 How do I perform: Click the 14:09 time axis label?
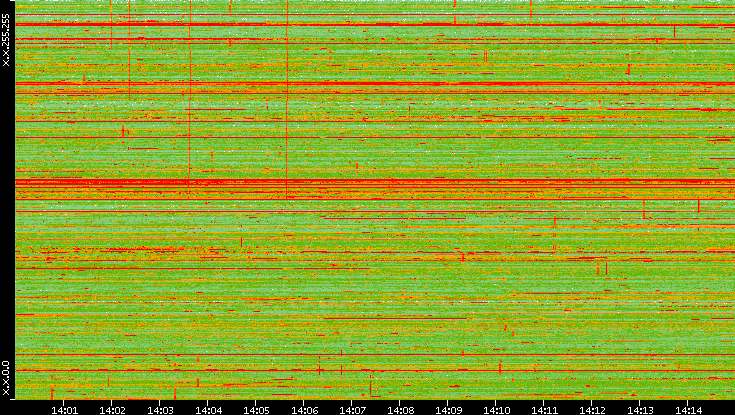pos(448,410)
